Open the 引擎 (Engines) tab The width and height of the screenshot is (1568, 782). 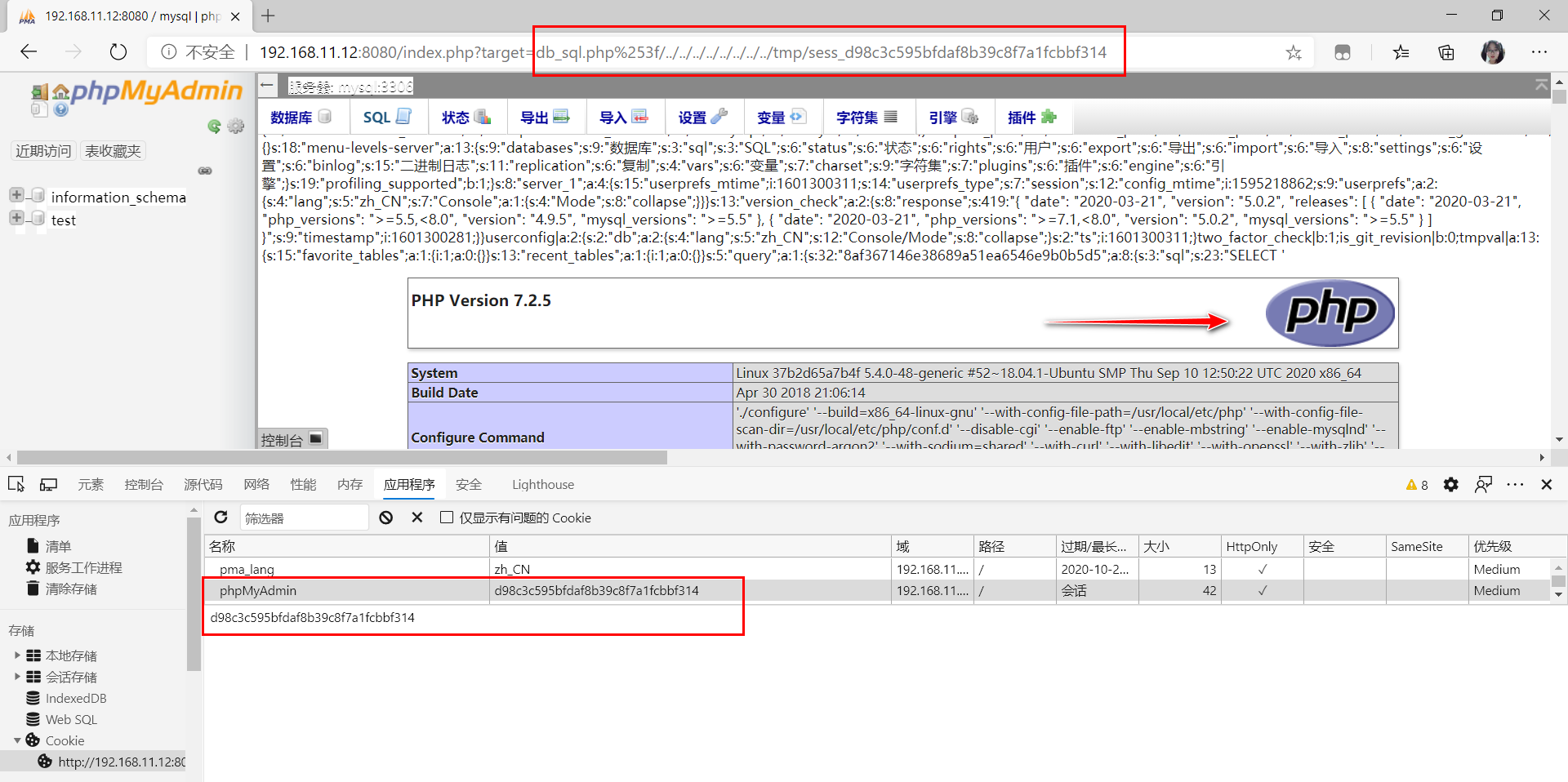point(953,118)
